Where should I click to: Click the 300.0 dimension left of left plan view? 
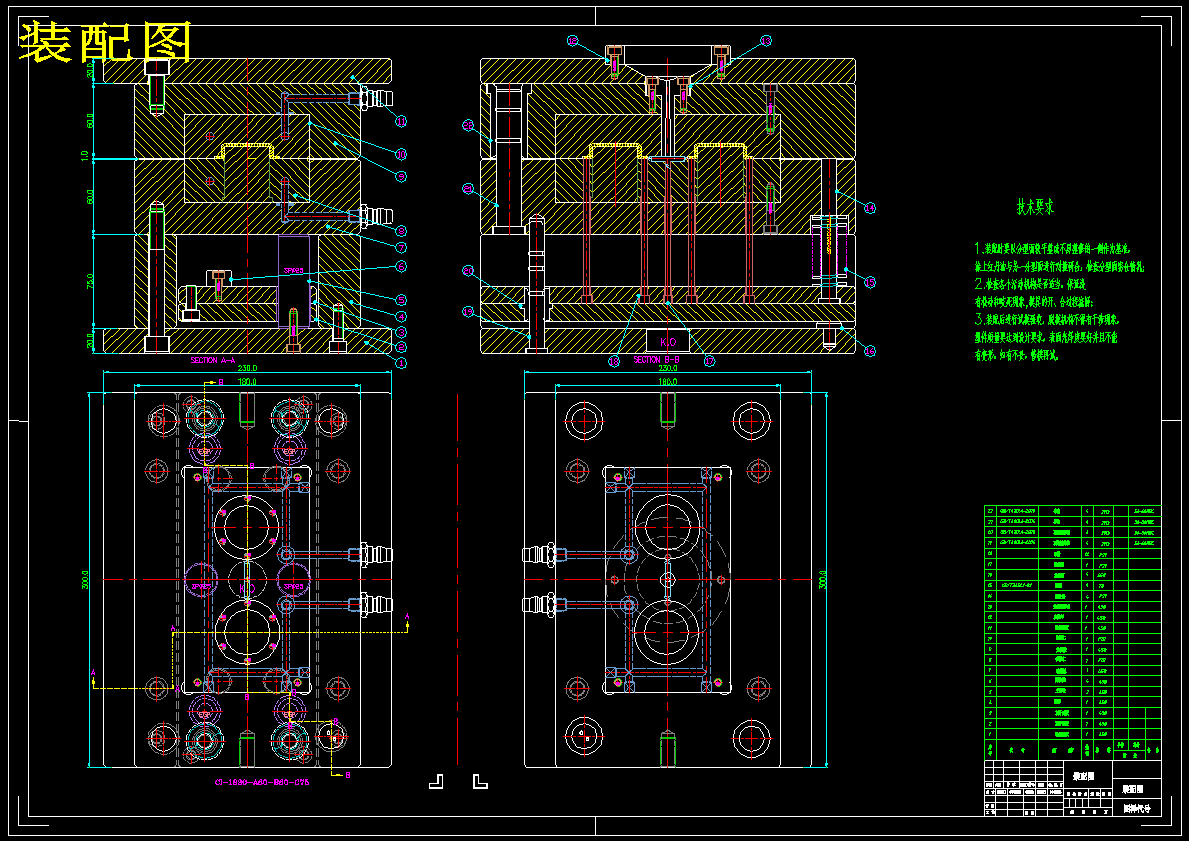click(x=86, y=579)
